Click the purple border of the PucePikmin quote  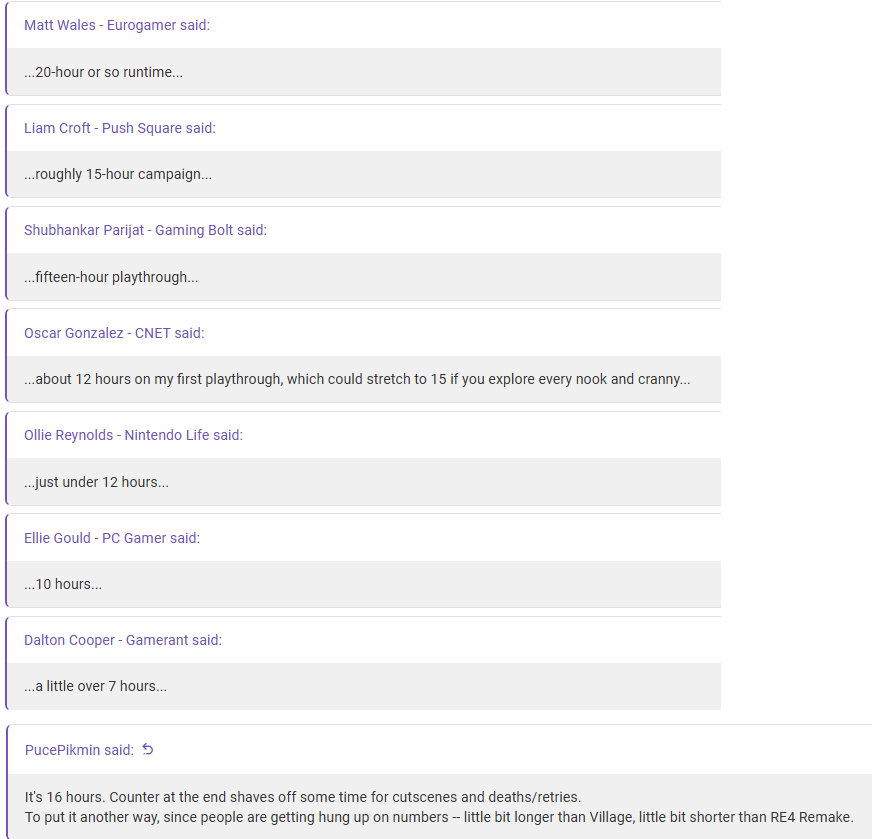[x=7, y=782]
